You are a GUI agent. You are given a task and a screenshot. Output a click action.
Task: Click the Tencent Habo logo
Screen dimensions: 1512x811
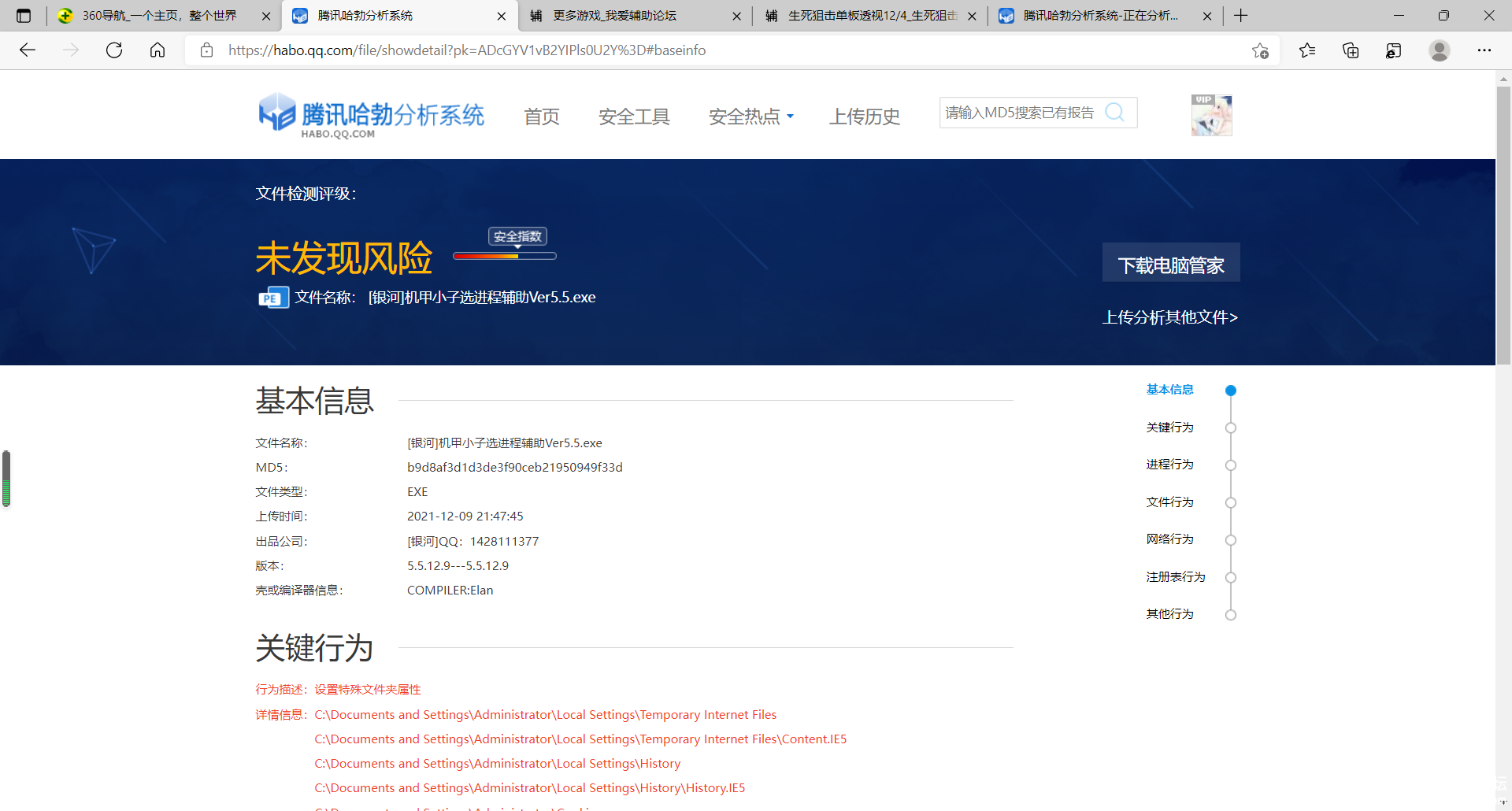coord(371,117)
